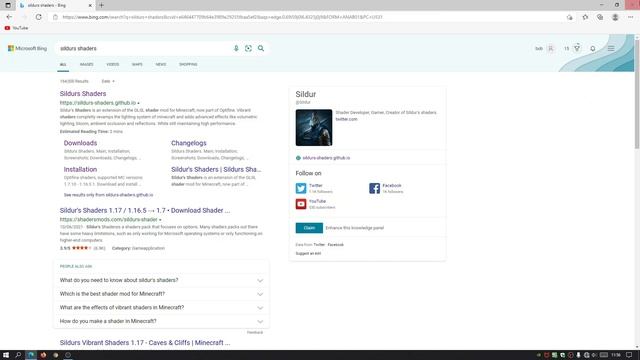Reload the page with refresh icon
This screenshot has width=640, height=360.
[x=38, y=17]
